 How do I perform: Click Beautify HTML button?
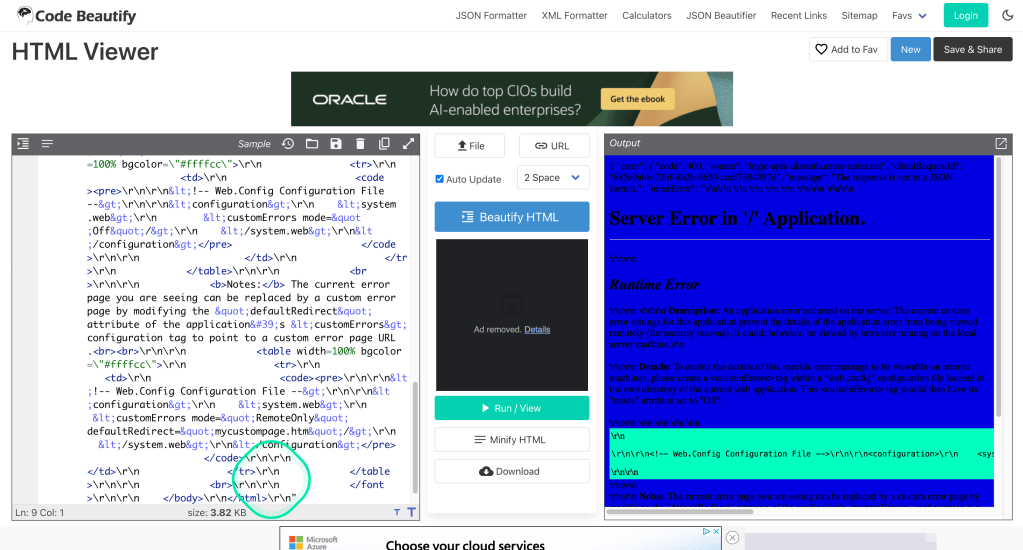click(512, 217)
